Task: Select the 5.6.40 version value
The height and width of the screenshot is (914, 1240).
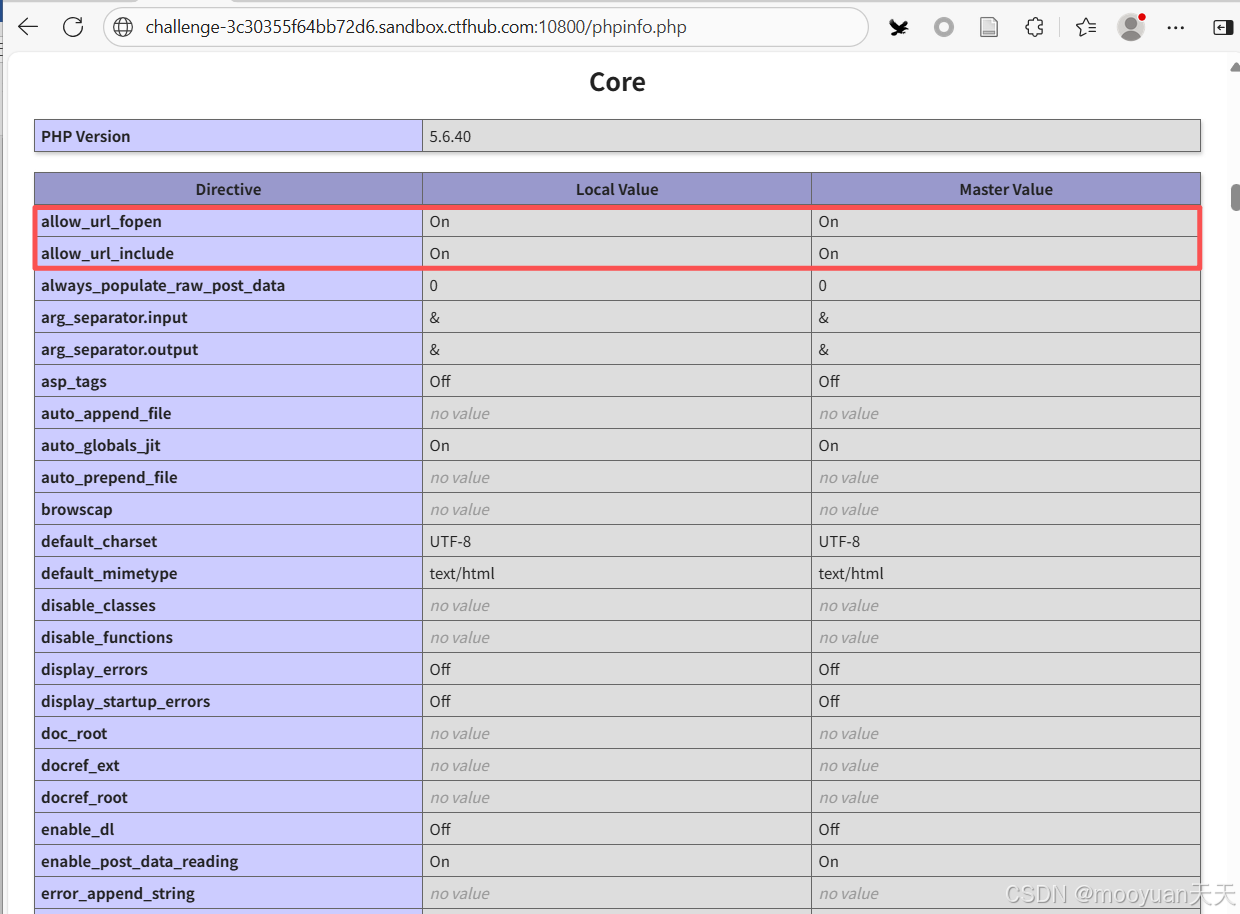Action: pos(450,136)
